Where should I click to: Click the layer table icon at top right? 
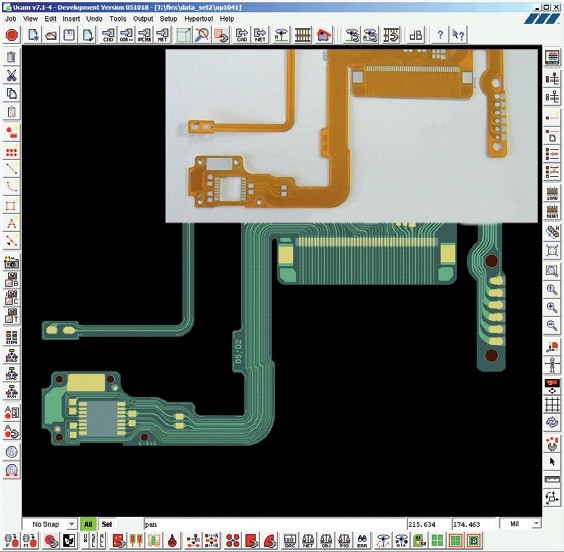552,57
